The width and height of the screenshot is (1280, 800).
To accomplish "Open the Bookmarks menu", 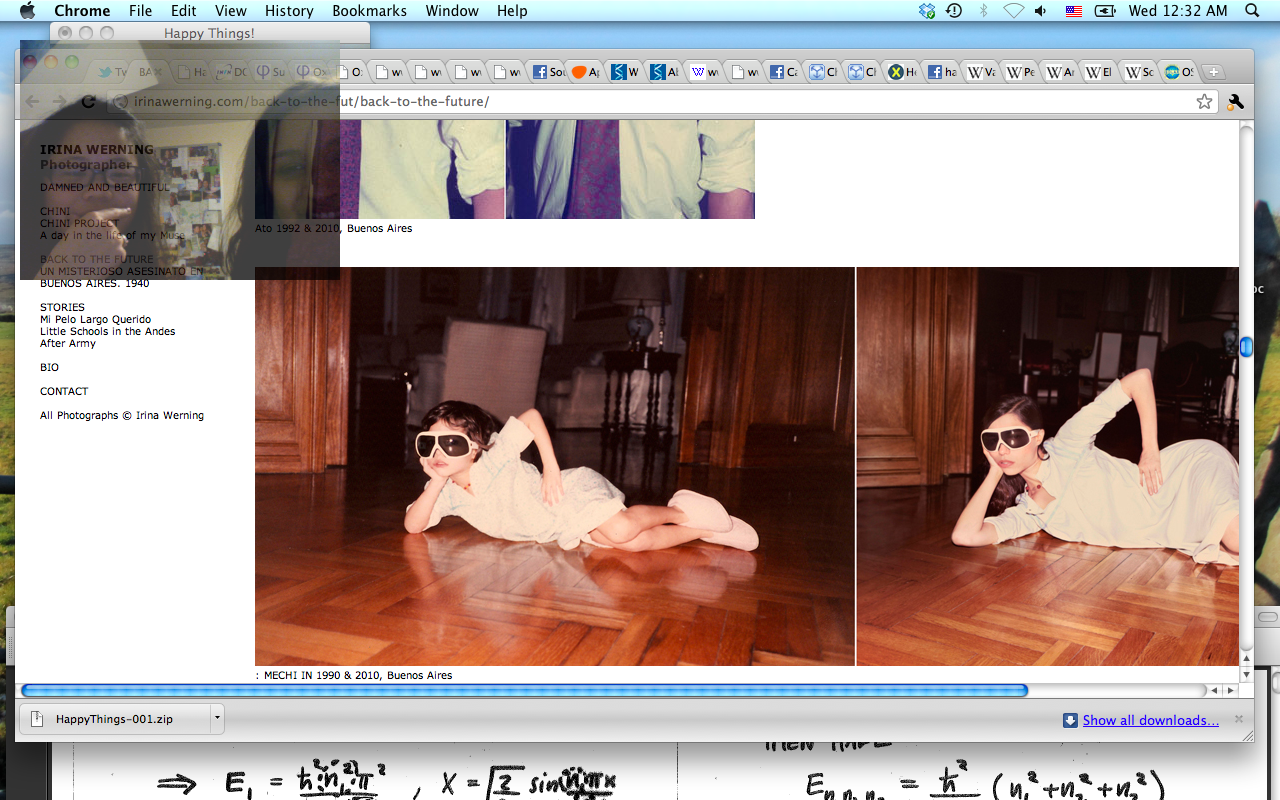I will pos(369,11).
